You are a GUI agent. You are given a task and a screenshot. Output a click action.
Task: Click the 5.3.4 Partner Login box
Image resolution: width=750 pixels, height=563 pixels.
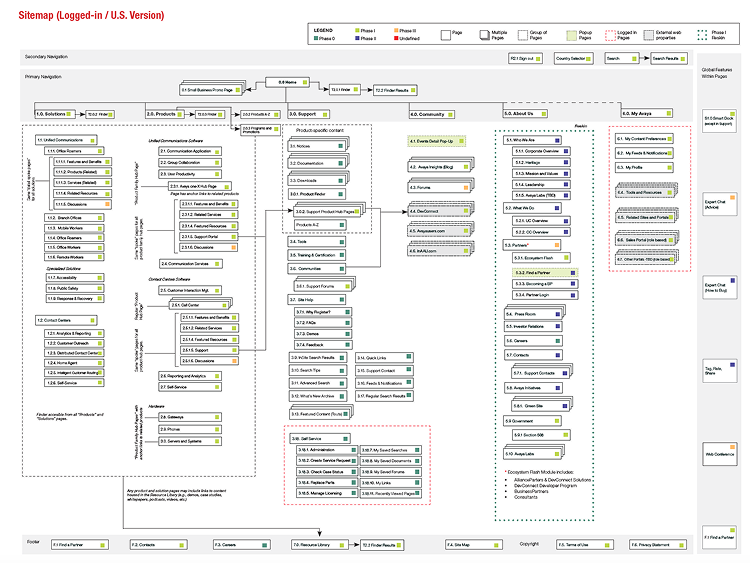click(545, 295)
